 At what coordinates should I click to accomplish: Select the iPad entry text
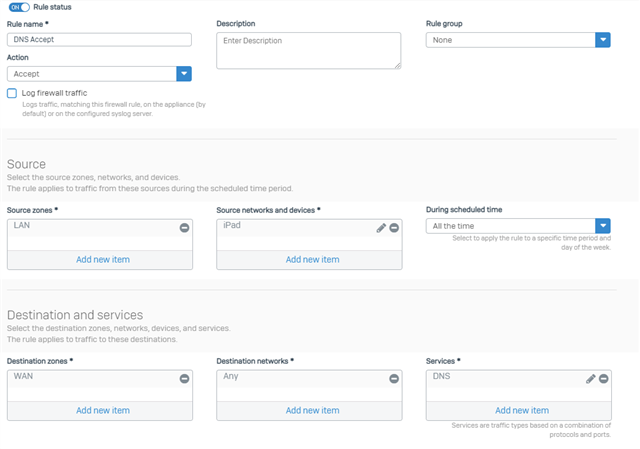click(x=232, y=225)
